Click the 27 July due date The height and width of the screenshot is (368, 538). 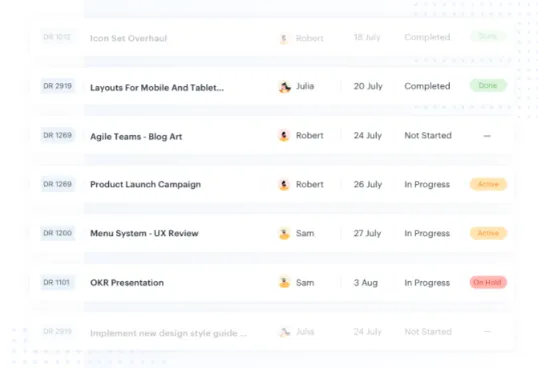pos(367,233)
